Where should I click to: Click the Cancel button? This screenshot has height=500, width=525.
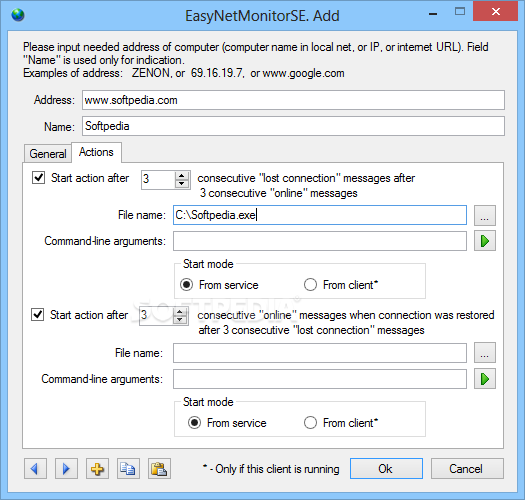(x=467, y=469)
